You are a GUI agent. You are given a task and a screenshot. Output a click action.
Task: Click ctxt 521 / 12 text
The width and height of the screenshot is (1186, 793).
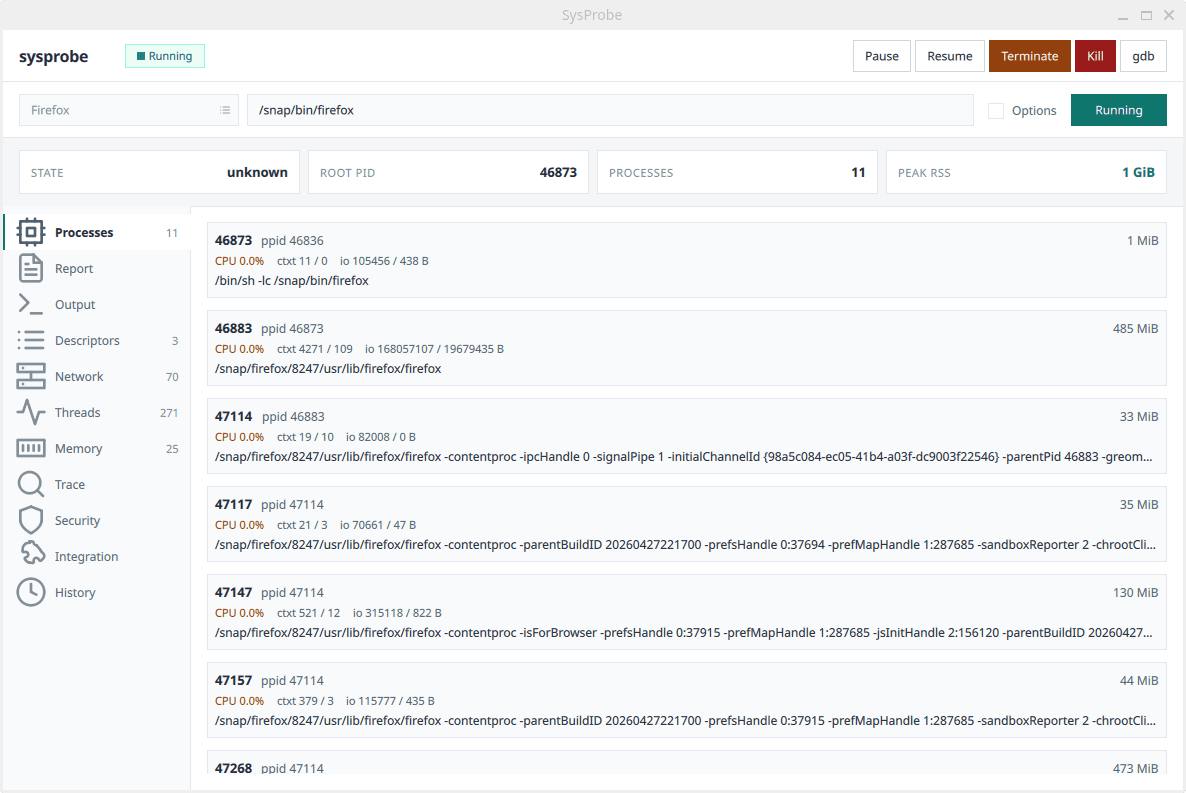(309, 613)
